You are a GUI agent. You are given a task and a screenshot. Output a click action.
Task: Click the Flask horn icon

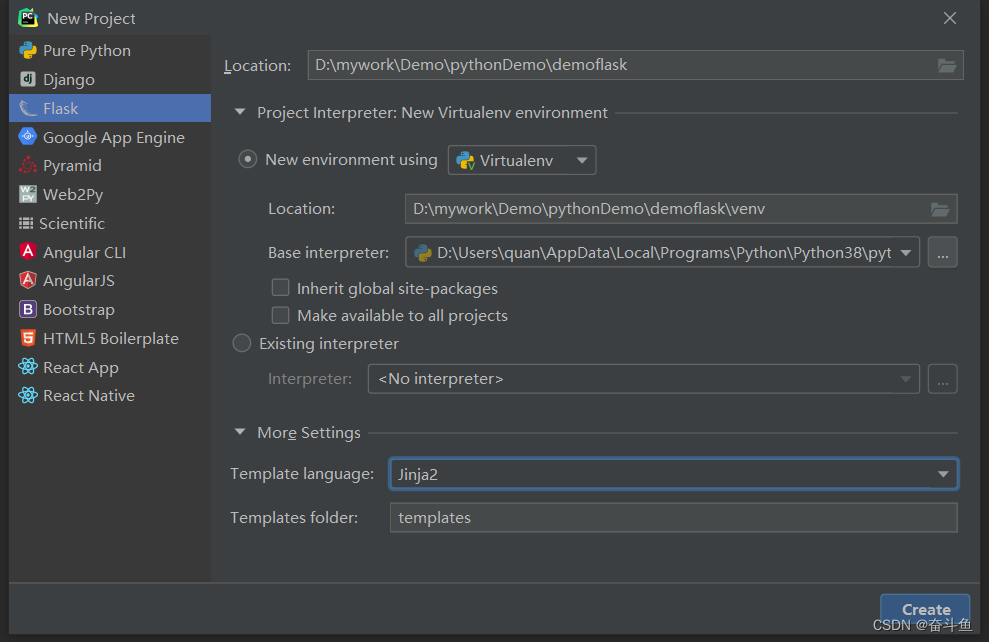click(x=28, y=108)
